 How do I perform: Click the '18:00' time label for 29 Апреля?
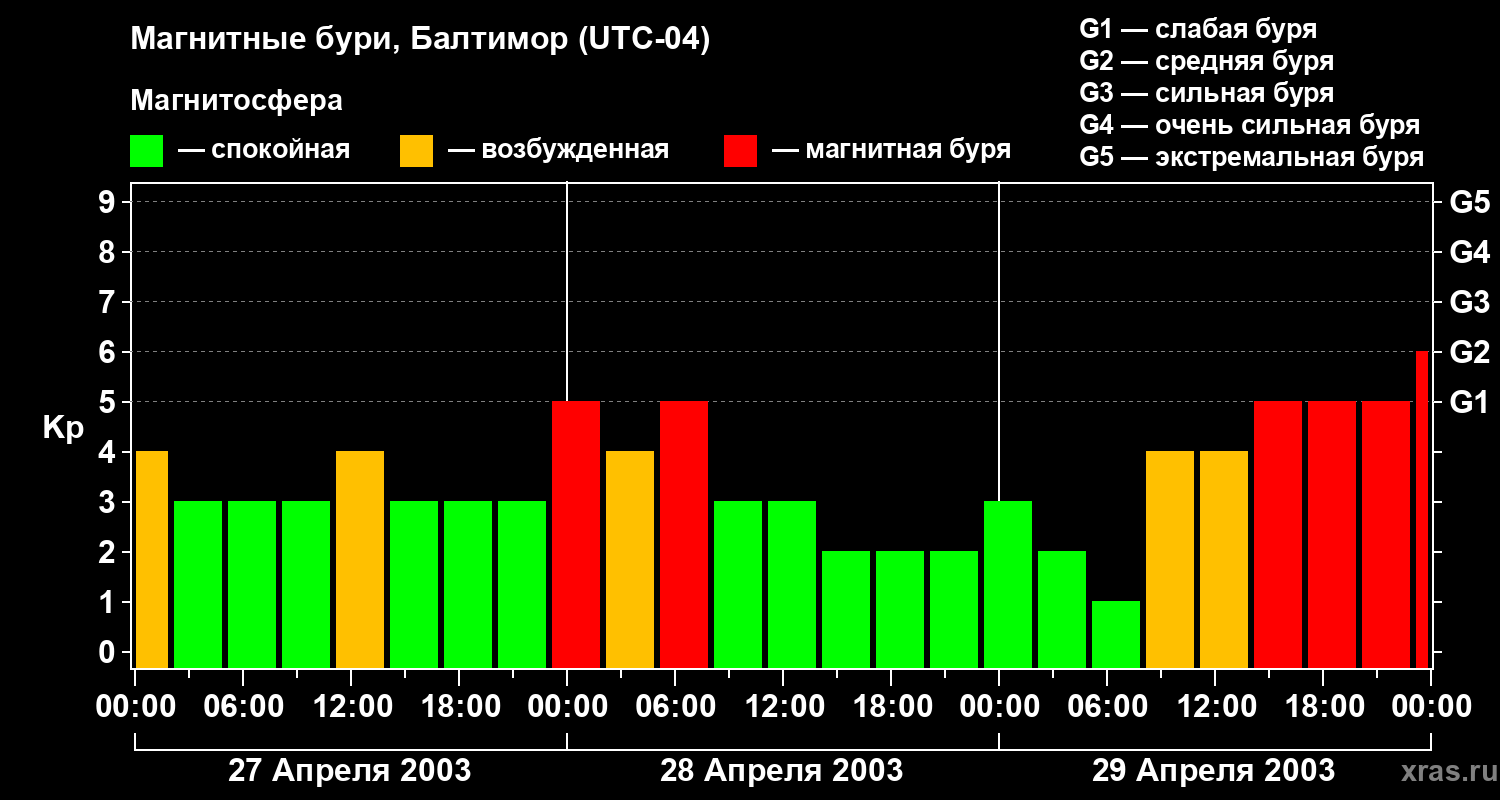1323,707
